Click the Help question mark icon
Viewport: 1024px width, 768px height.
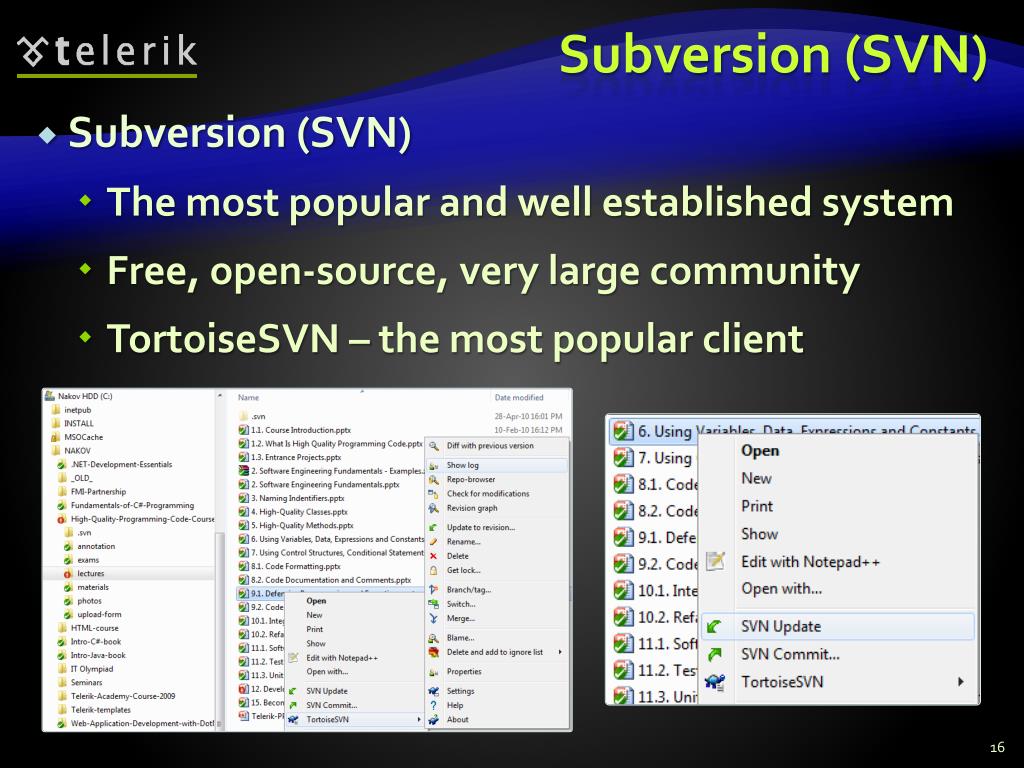point(434,706)
